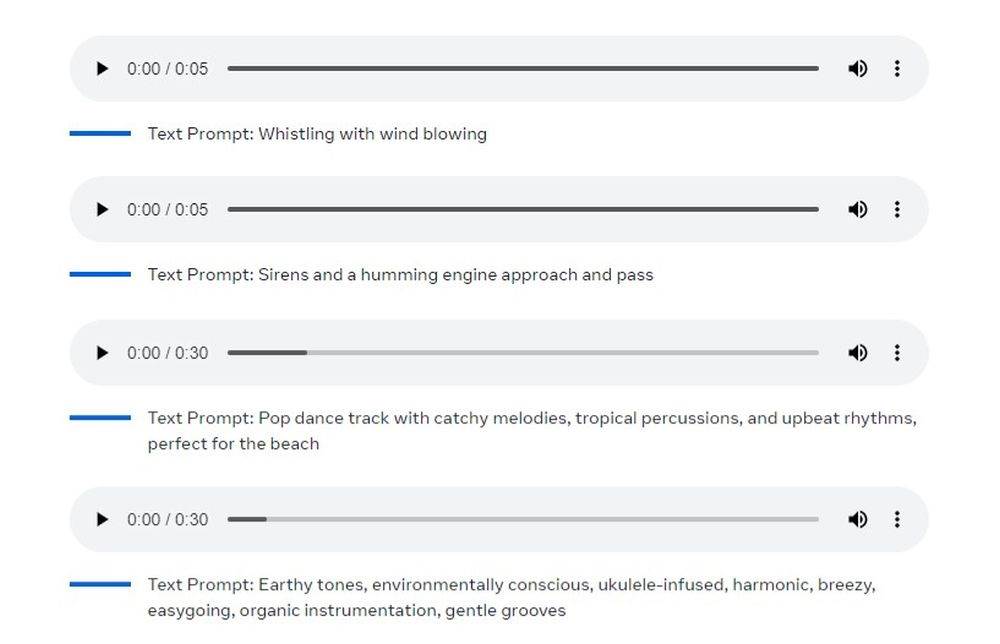Seek within the pop dance track progress bar

tap(522, 353)
